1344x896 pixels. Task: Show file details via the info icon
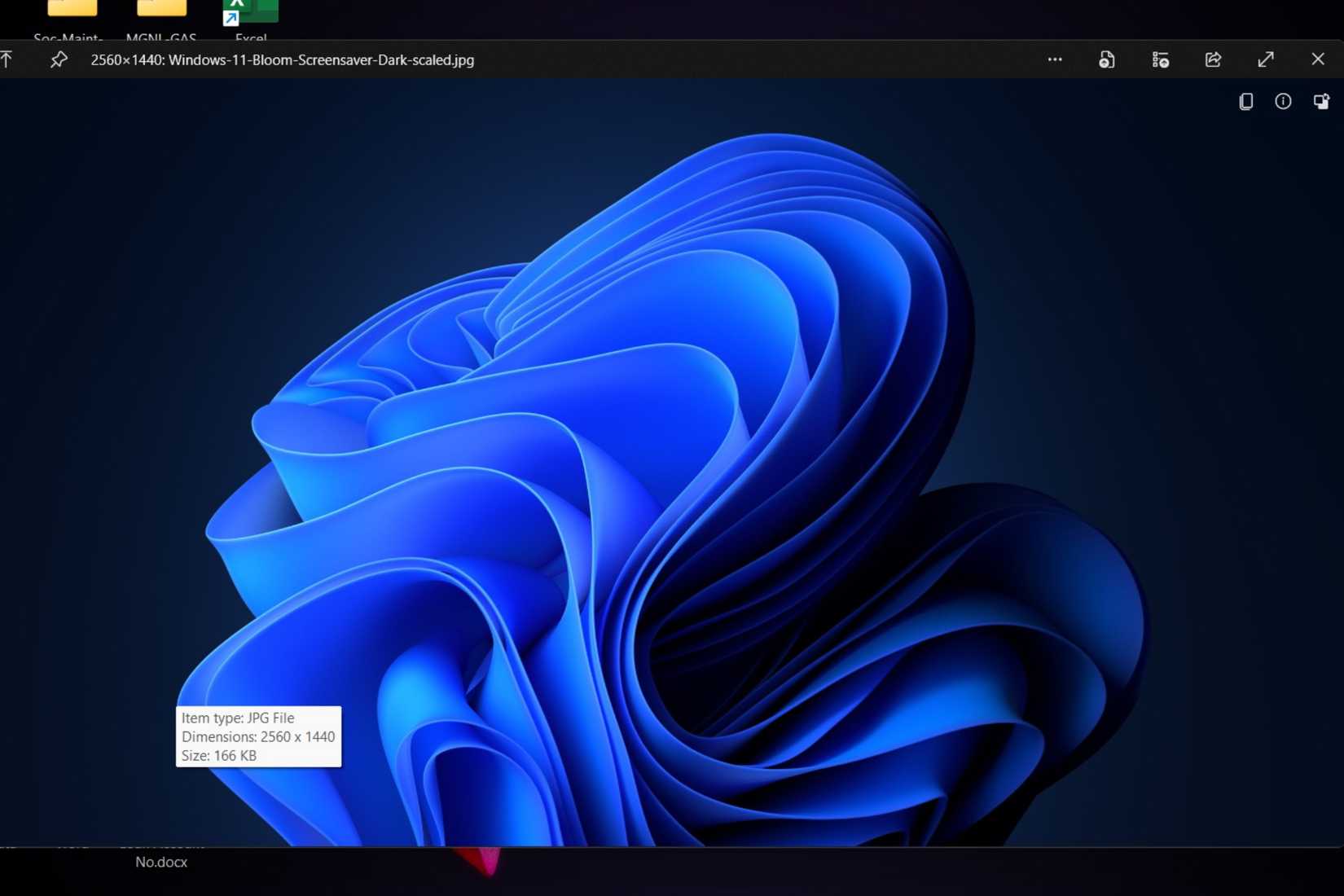tap(1283, 102)
